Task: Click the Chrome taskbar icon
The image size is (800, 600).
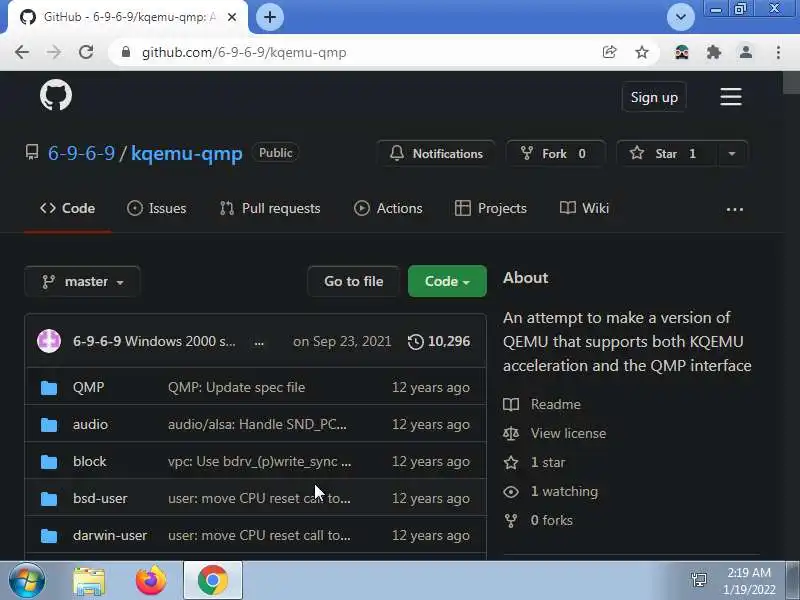Action: pos(213,581)
